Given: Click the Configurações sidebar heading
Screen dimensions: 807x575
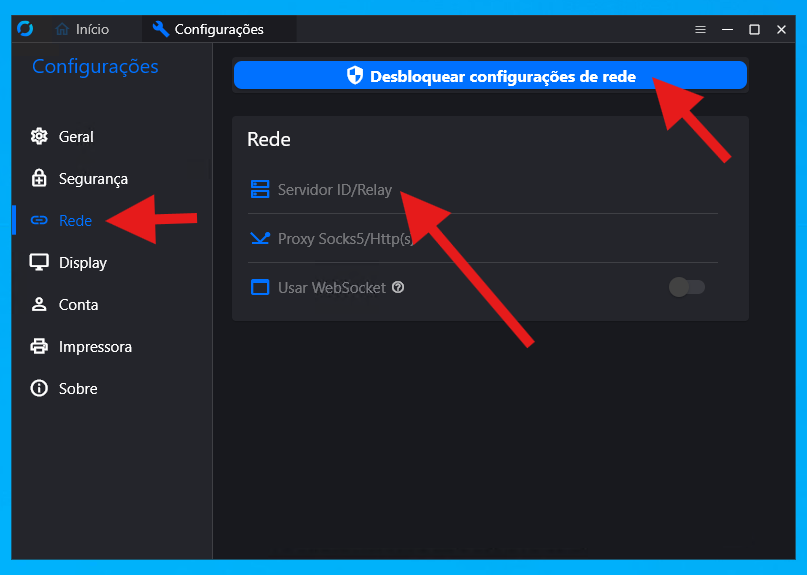Looking at the screenshot, I should 95,66.
